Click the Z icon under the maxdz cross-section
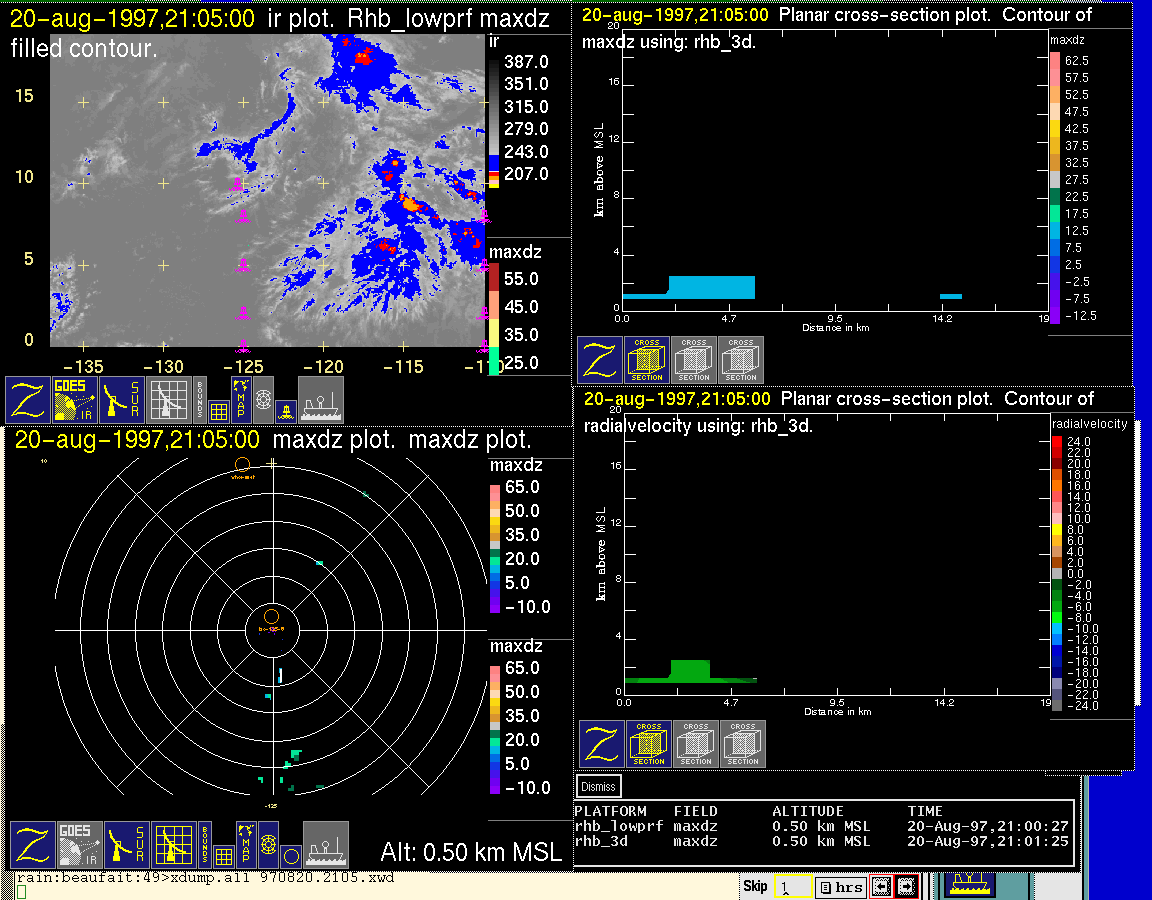 tap(600, 360)
